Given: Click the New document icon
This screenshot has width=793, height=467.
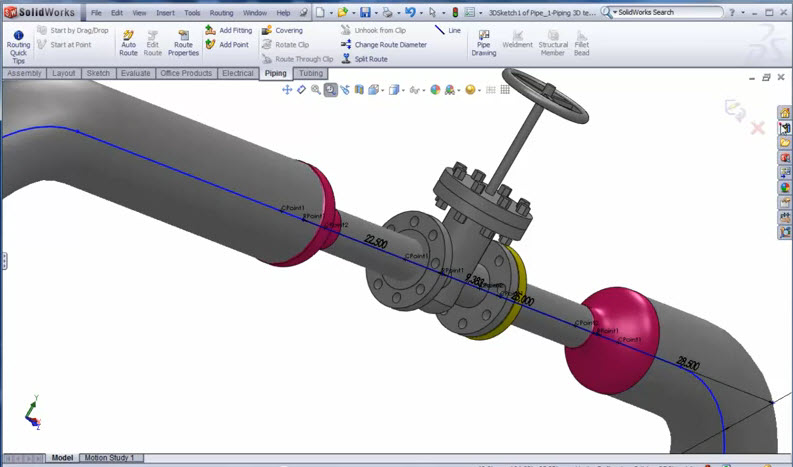Looking at the screenshot, I should point(320,12).
